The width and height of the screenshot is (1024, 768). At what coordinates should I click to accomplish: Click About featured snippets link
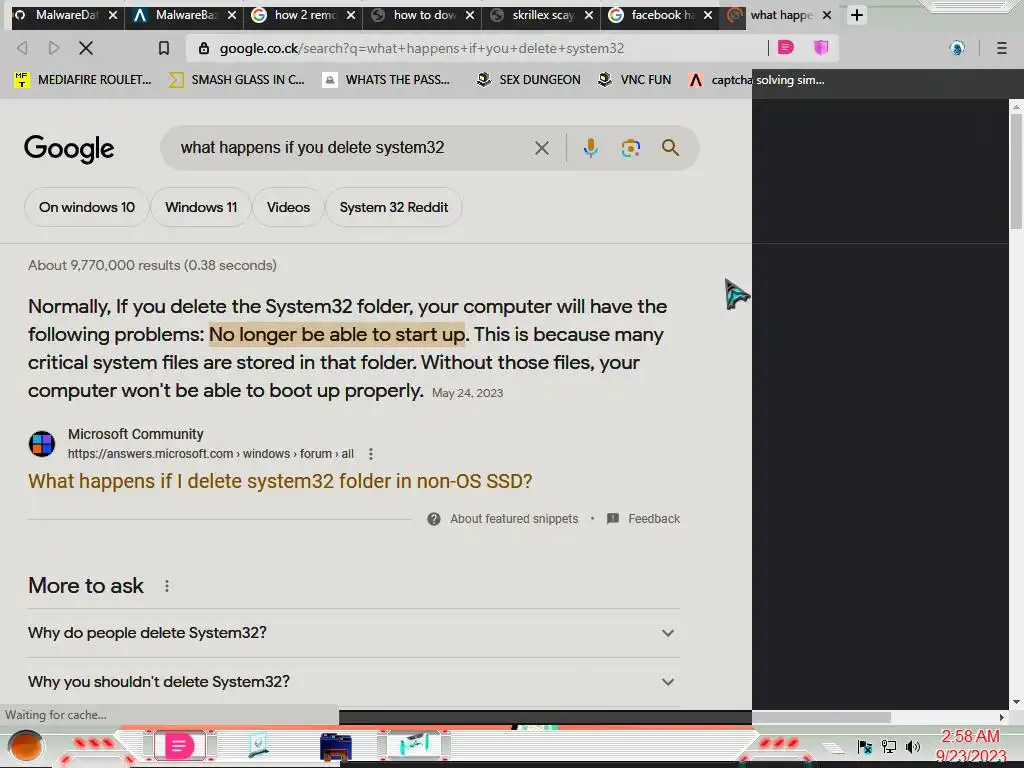pyautogui.click(x=514, y=519)
